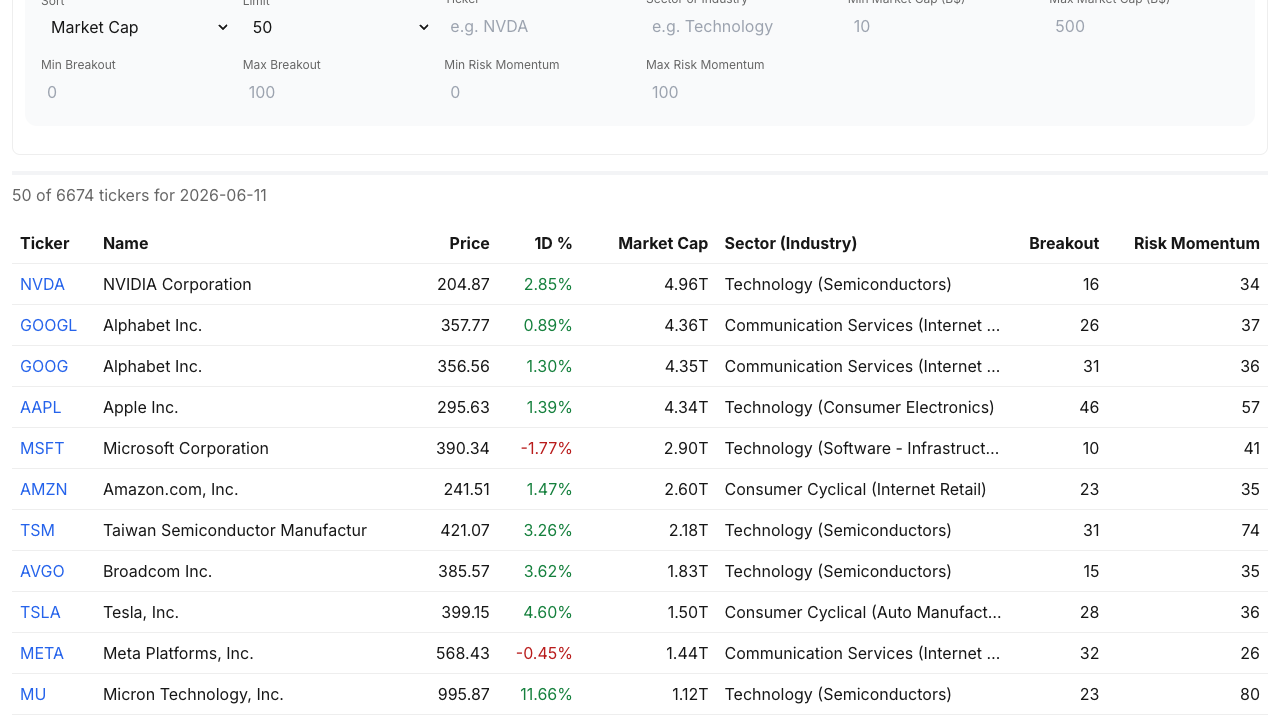Open the MSFT ticker link
Screen dimensions: 1280x720
[42, 448]
